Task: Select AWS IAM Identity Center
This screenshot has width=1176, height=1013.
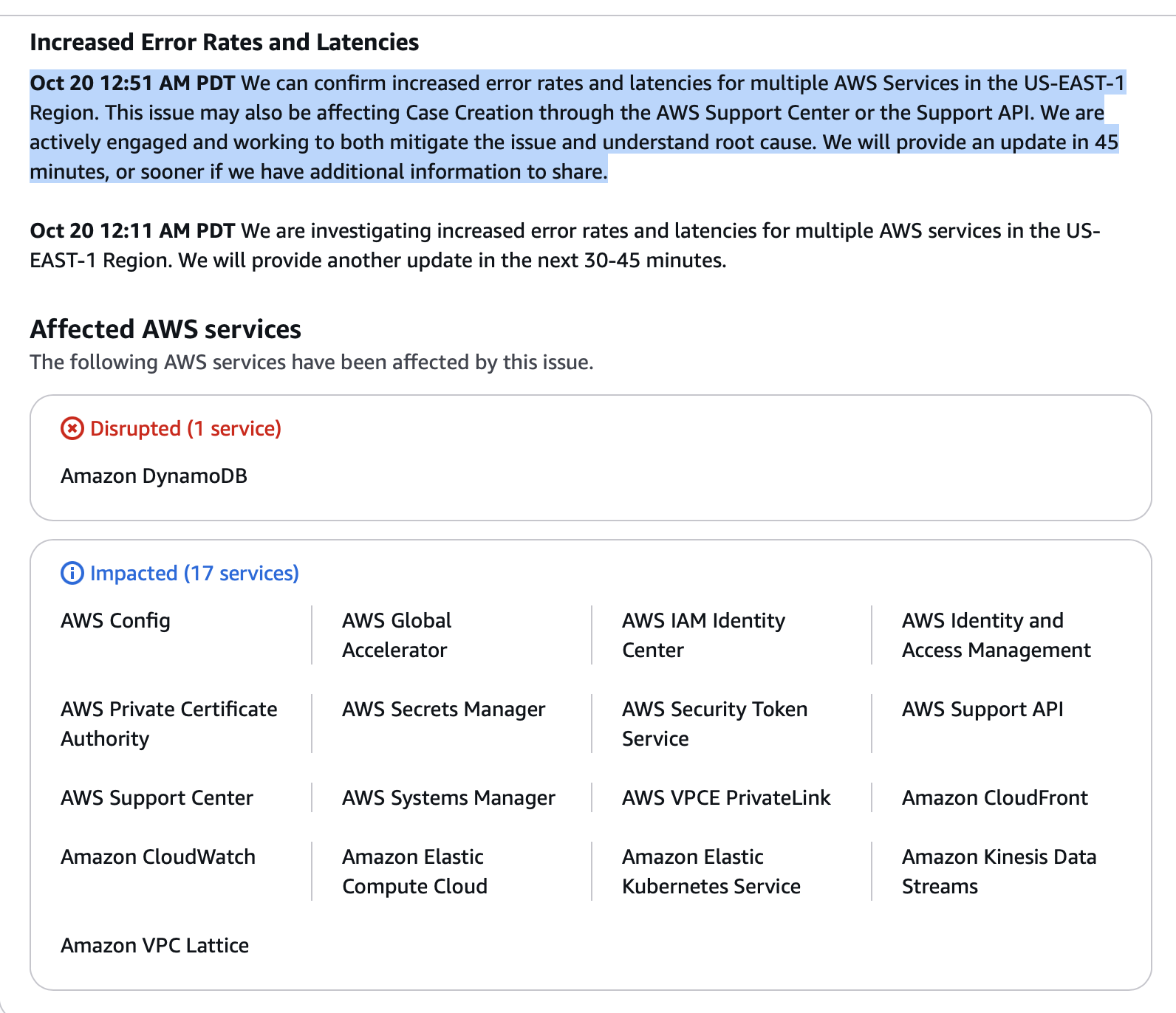Action: click(702, 635)
